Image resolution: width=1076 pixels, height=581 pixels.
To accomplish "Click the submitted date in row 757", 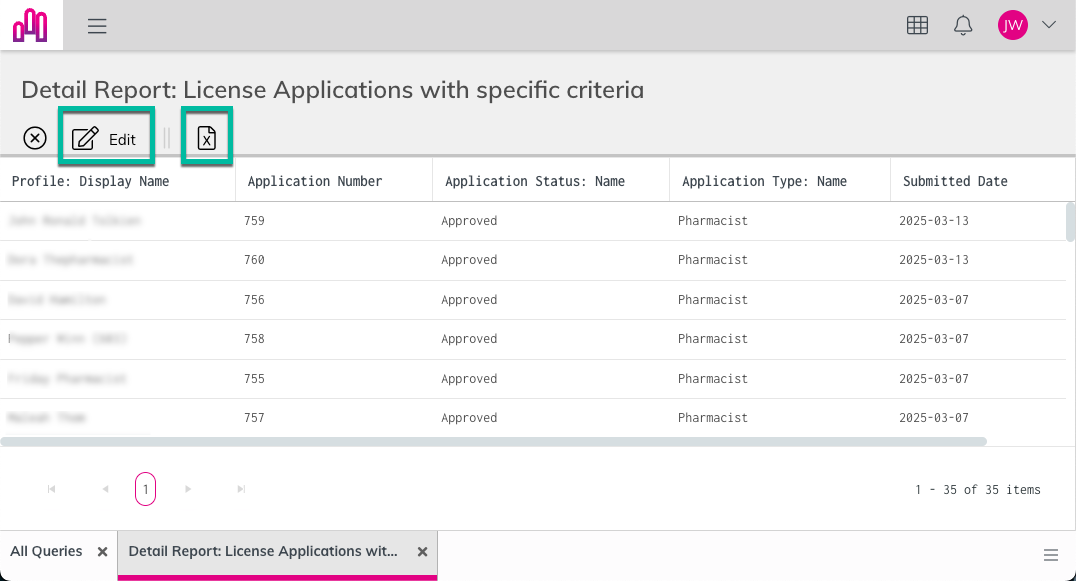I will click(933, 418).
